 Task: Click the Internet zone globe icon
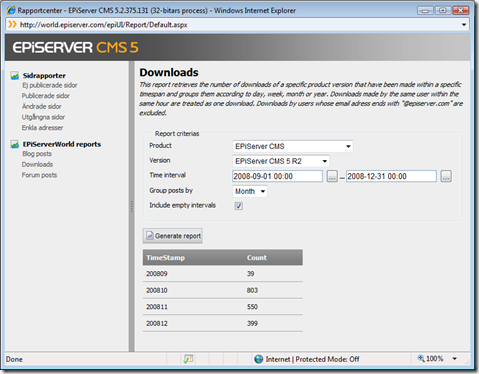point(258,359)
